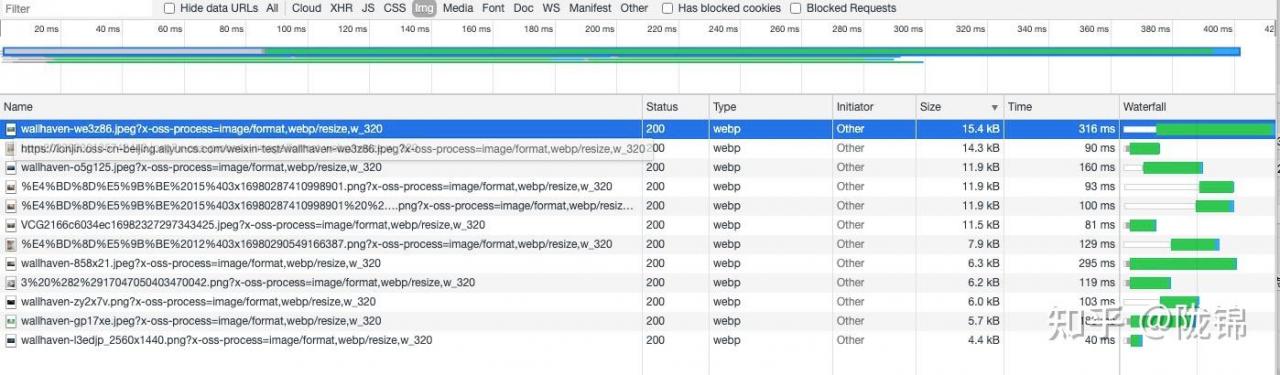Check the Blocked Requests checkbox

click(796, 8)
